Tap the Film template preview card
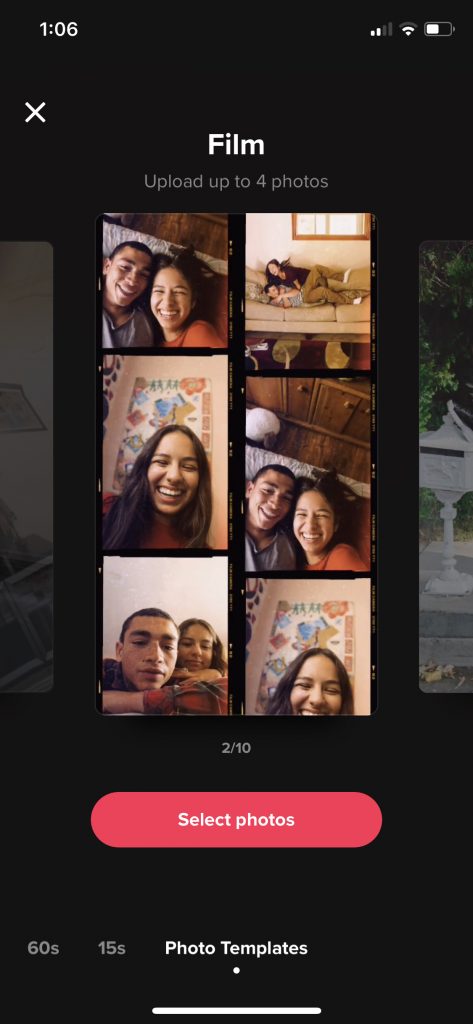Screen dimensions: 473x1024 point(236,464)
